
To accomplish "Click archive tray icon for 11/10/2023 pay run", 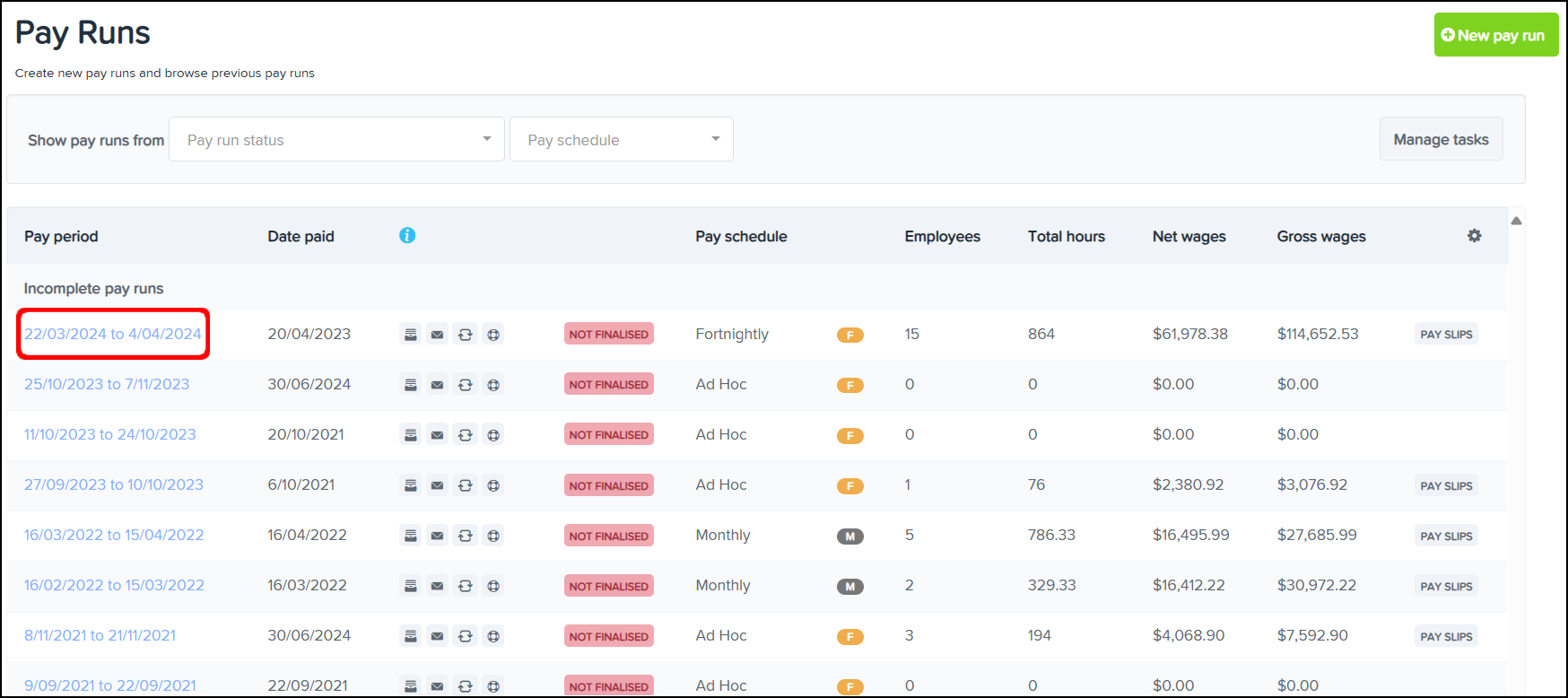I will tap(410, 435).
